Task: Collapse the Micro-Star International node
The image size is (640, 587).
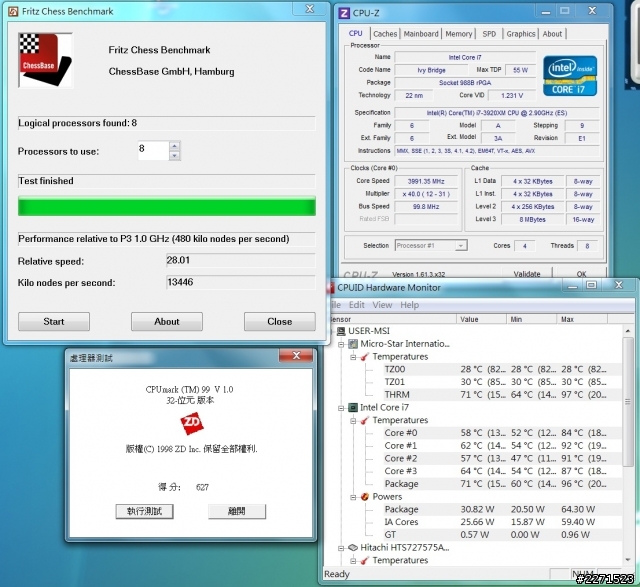Action: (341, 345)
